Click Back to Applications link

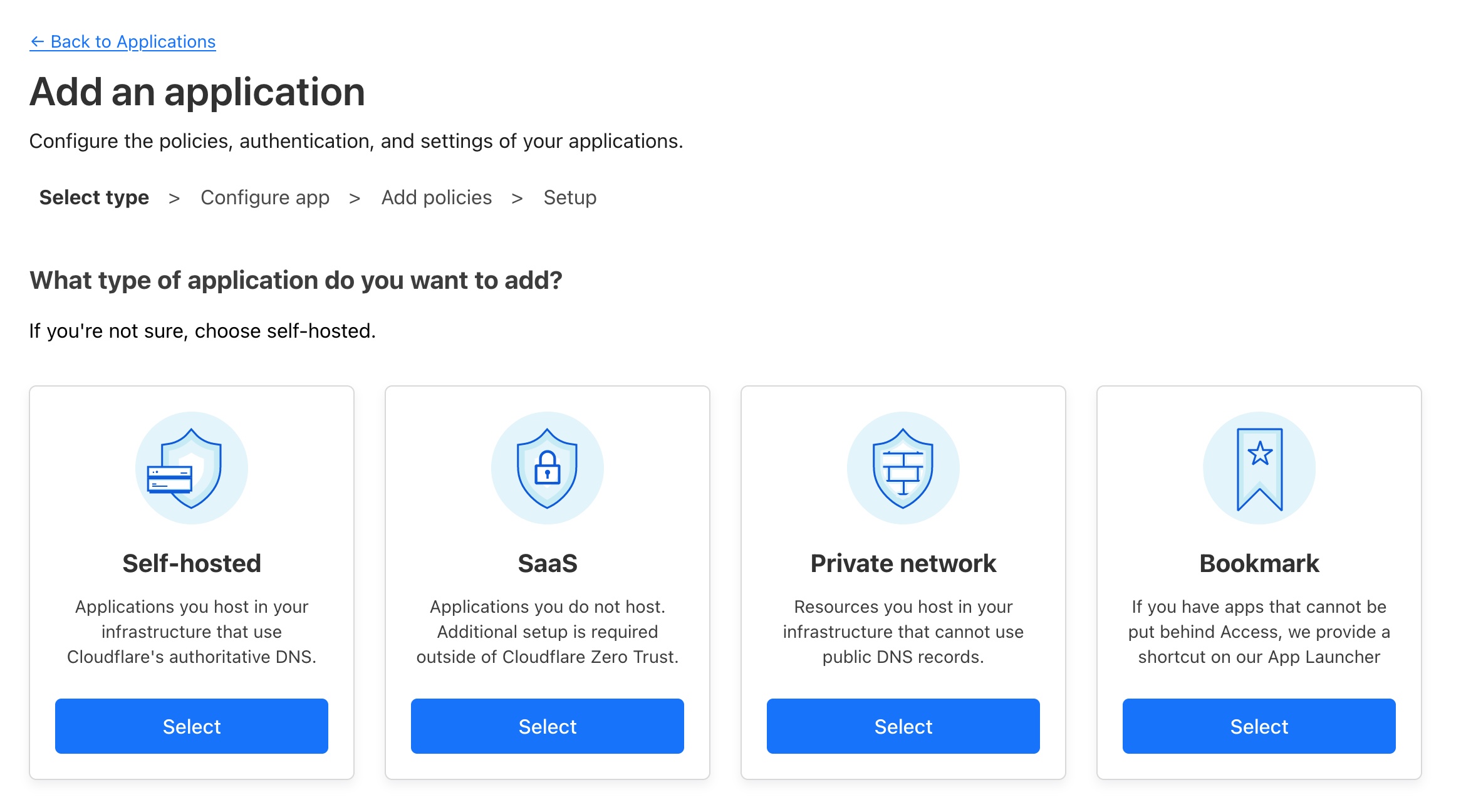point(123,41)
